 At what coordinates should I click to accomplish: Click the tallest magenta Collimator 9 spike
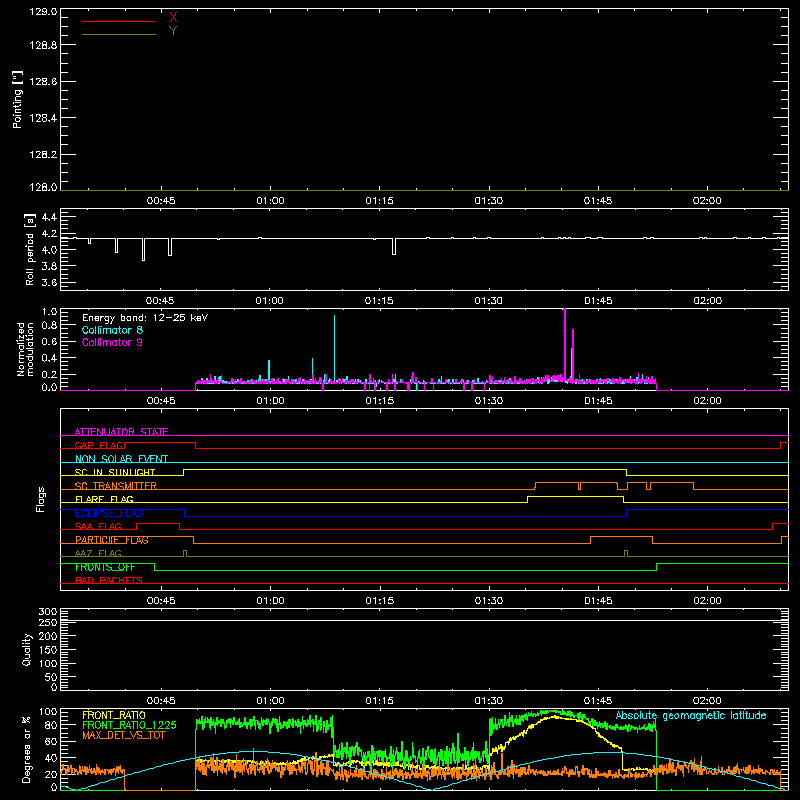[x=565, y=343]
